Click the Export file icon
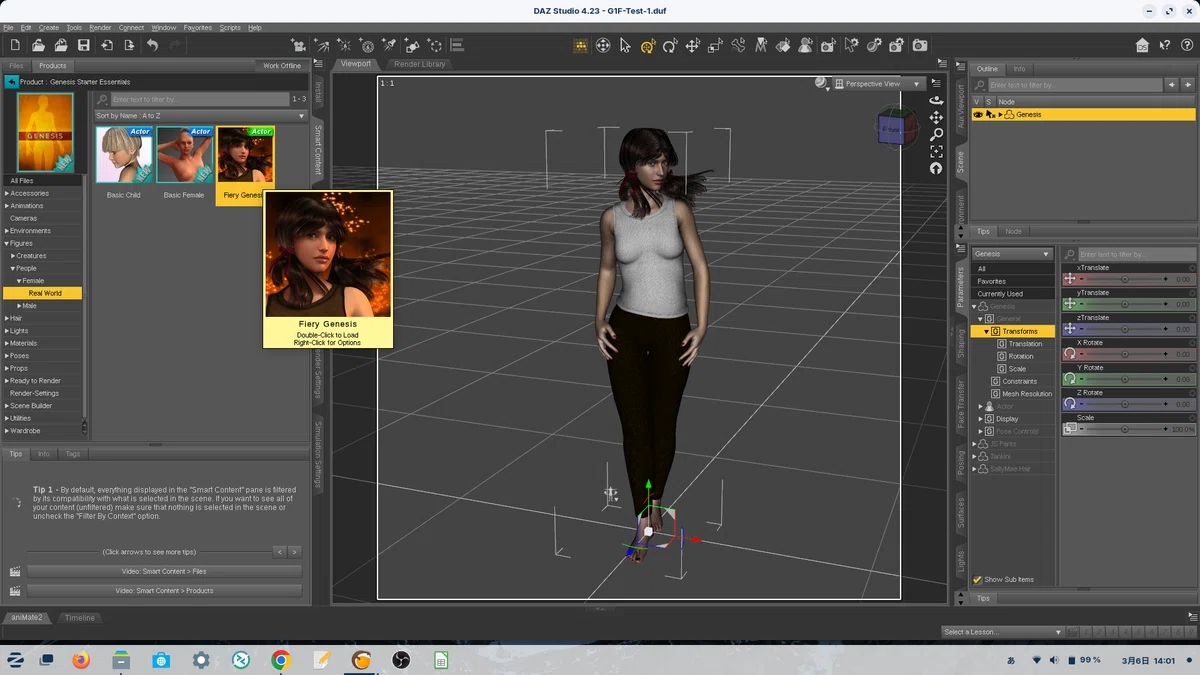Image resolution: width=1200 pixels, height=675 pixels. tap(129, 45)
